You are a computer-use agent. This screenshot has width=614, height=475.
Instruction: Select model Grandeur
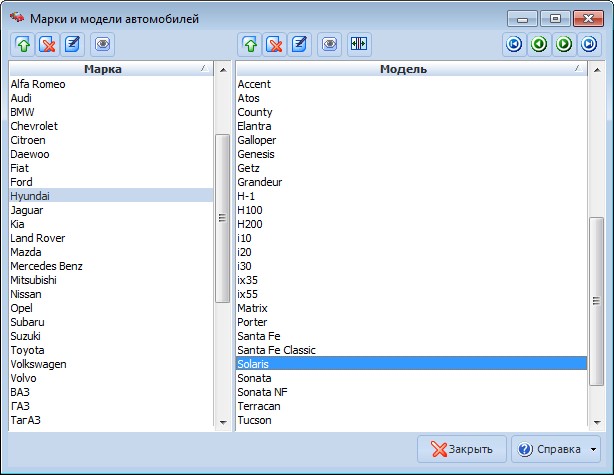click(x=411, y=182)
